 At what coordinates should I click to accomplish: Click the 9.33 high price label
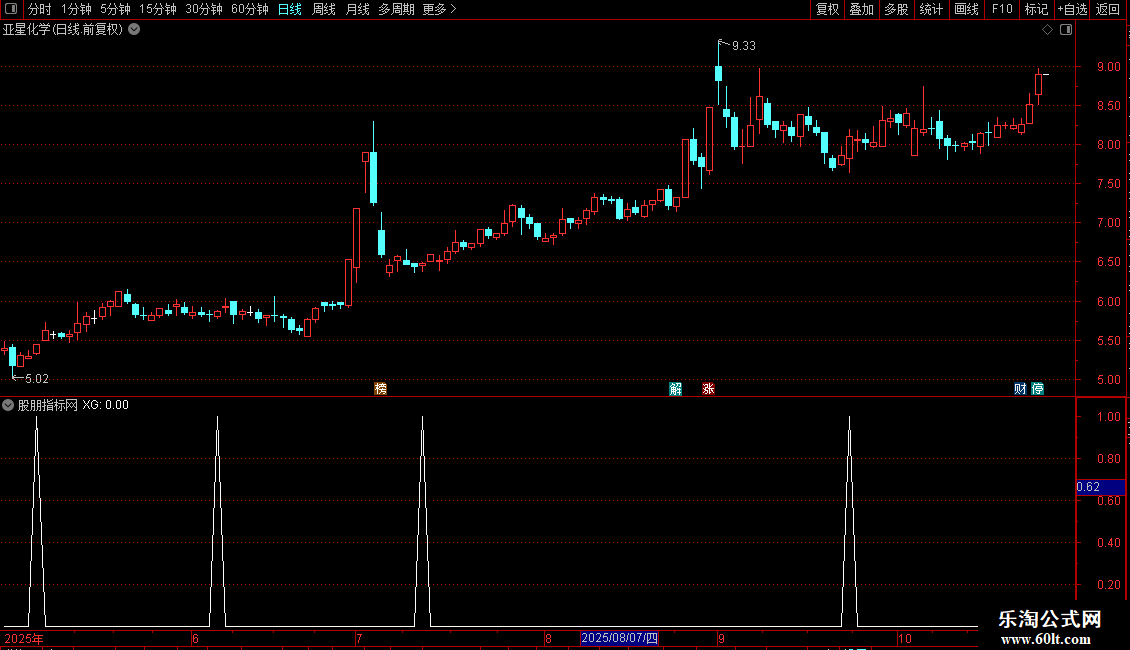744,46
